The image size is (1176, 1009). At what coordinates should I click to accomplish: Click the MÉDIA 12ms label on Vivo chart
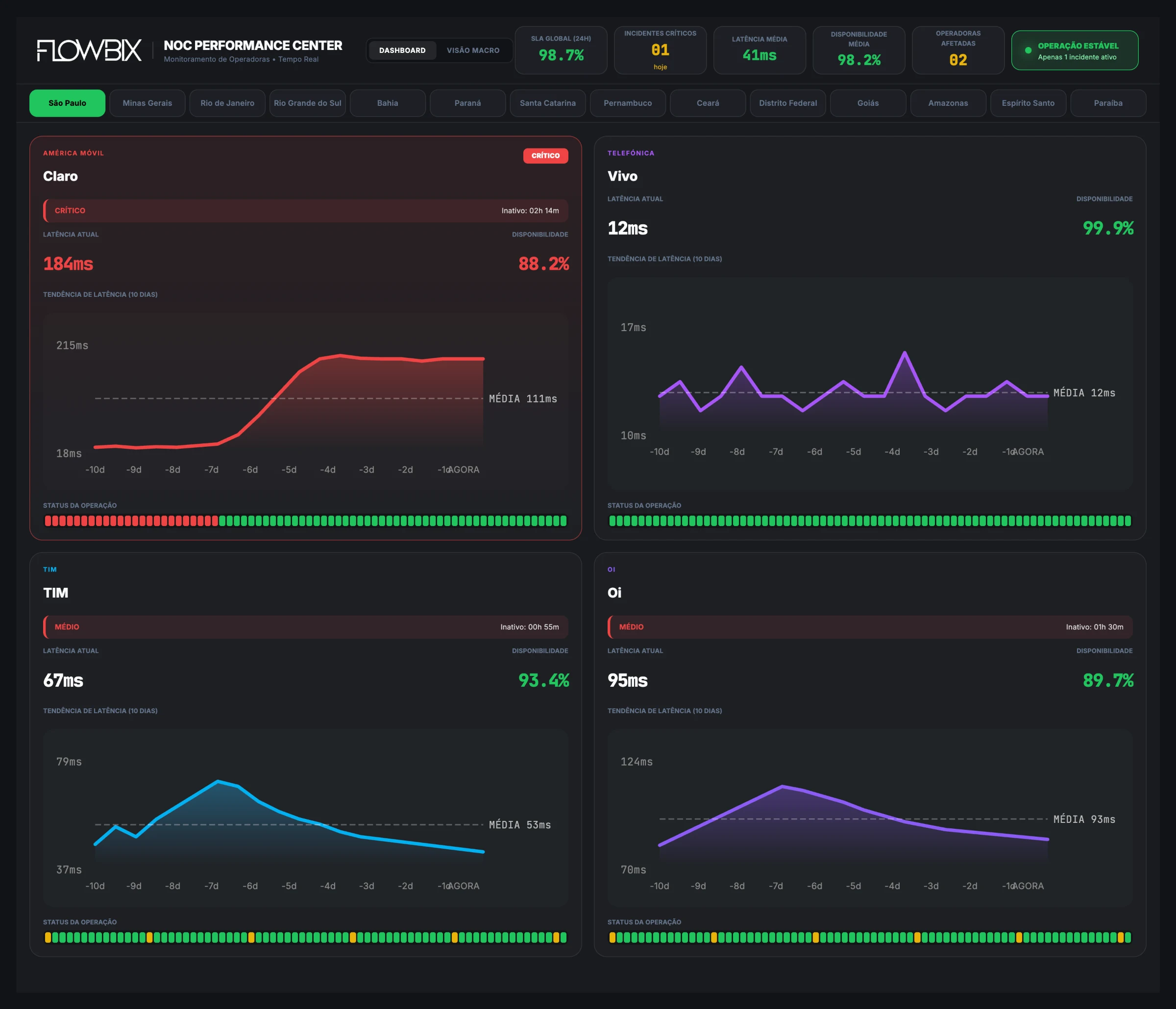[x=1084, y=393]
